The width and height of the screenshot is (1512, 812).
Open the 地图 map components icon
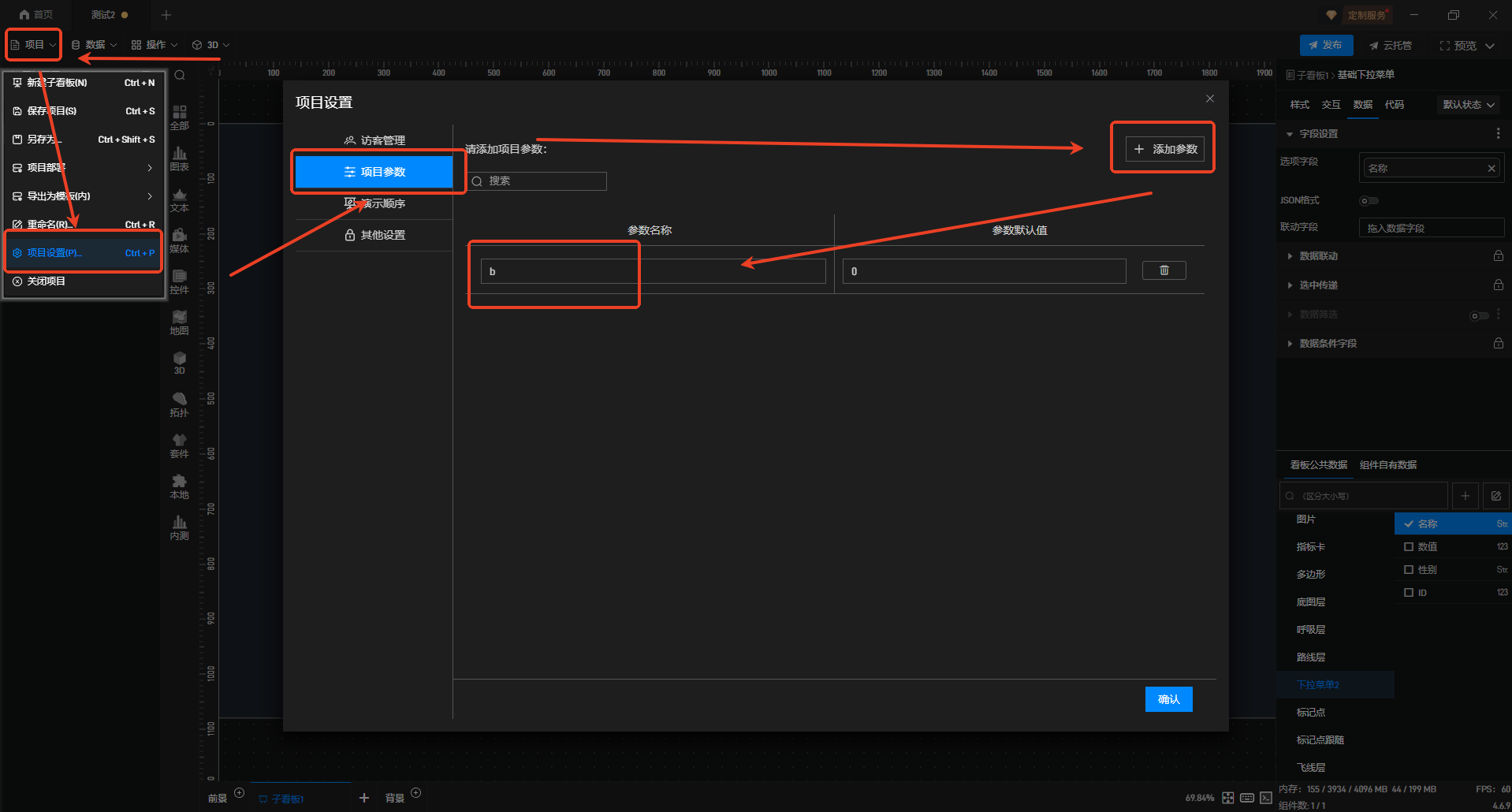(180, 322)
